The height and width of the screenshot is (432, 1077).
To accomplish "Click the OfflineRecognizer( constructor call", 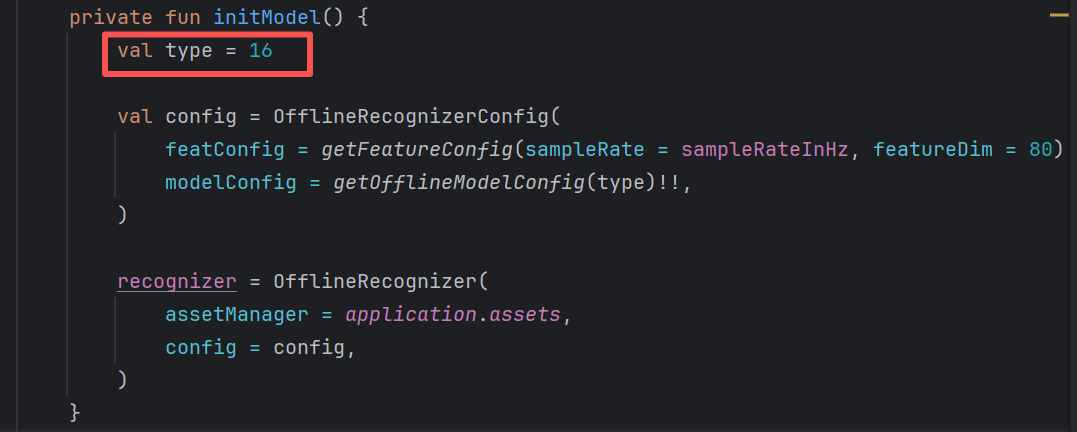I will click(x=381, y=282).
